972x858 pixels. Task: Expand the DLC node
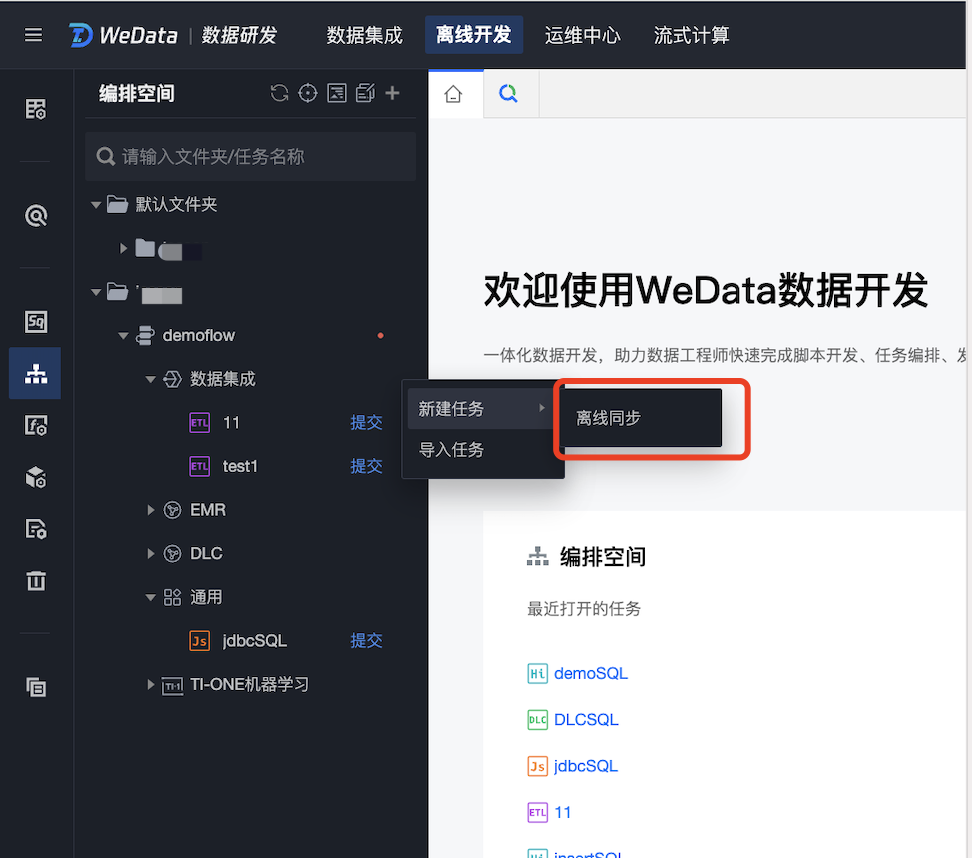click(x=151, y=554)
